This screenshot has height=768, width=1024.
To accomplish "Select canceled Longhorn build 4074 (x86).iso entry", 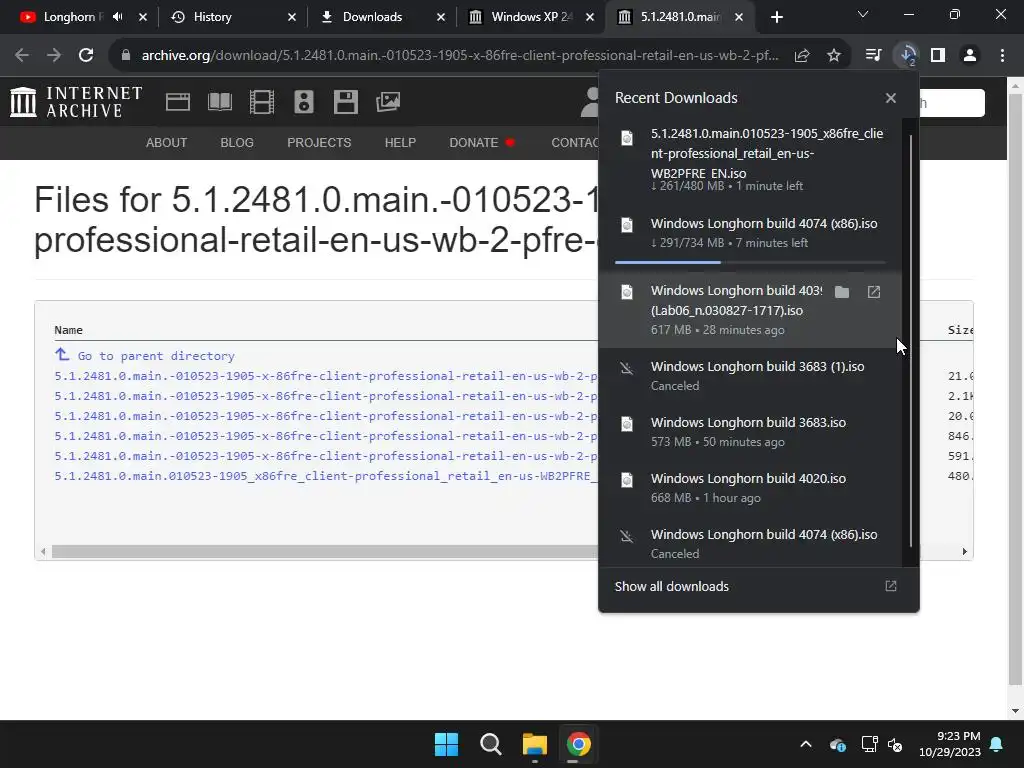I will click(x=751, y=543).
